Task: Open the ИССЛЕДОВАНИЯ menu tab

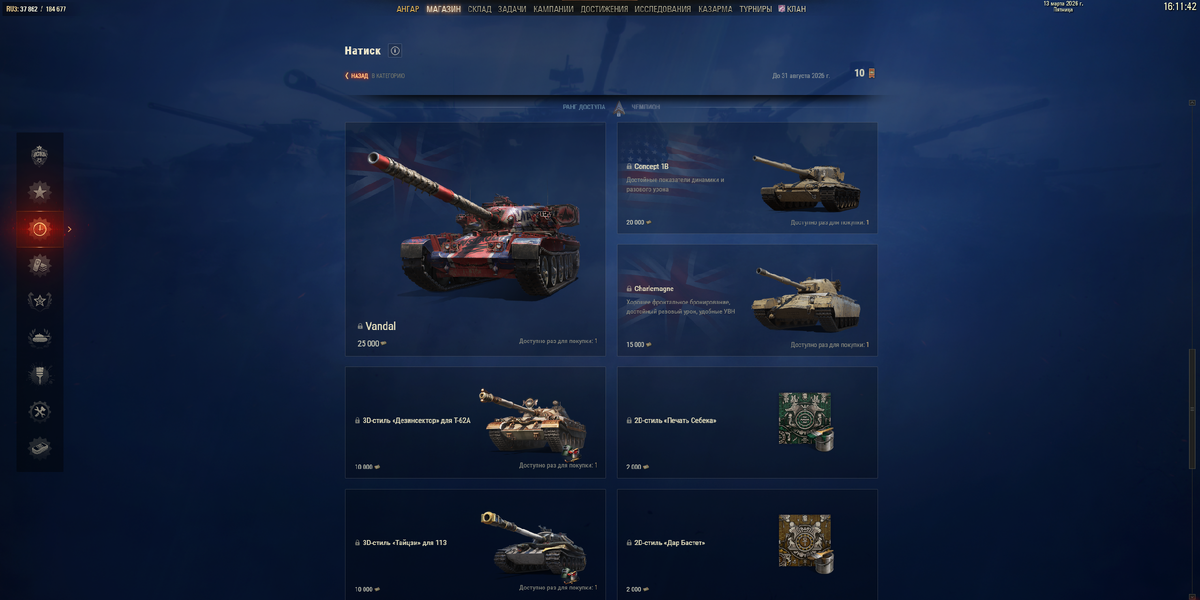Action: [662, 9]
